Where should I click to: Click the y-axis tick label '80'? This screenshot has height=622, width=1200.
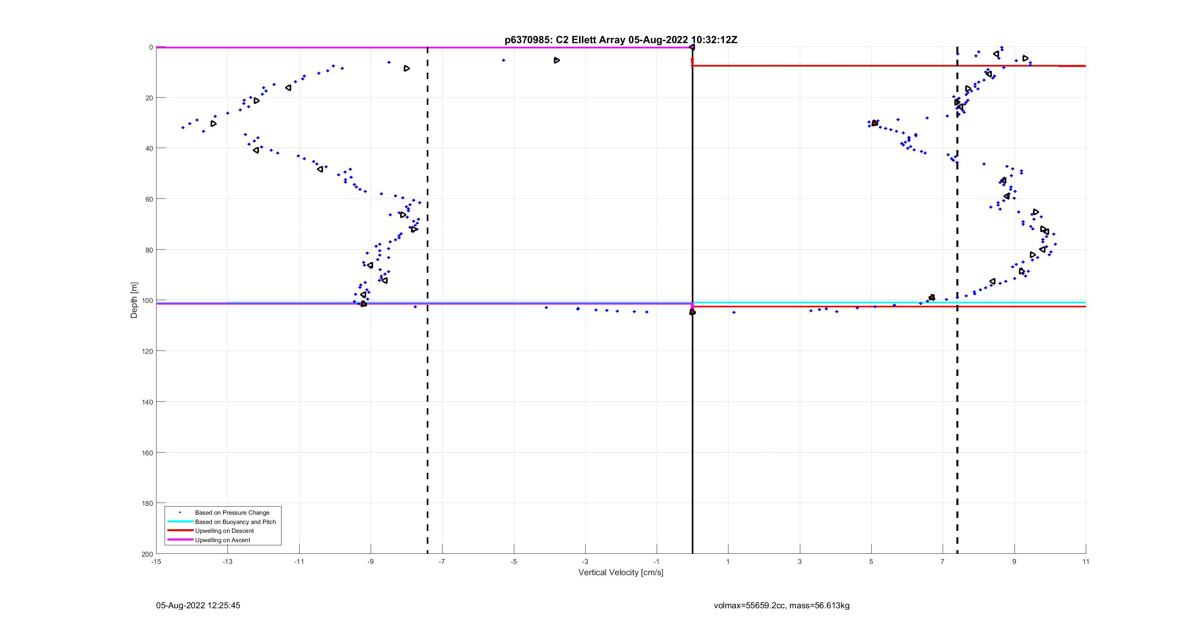pyautogui.click(x=148, y=250)
